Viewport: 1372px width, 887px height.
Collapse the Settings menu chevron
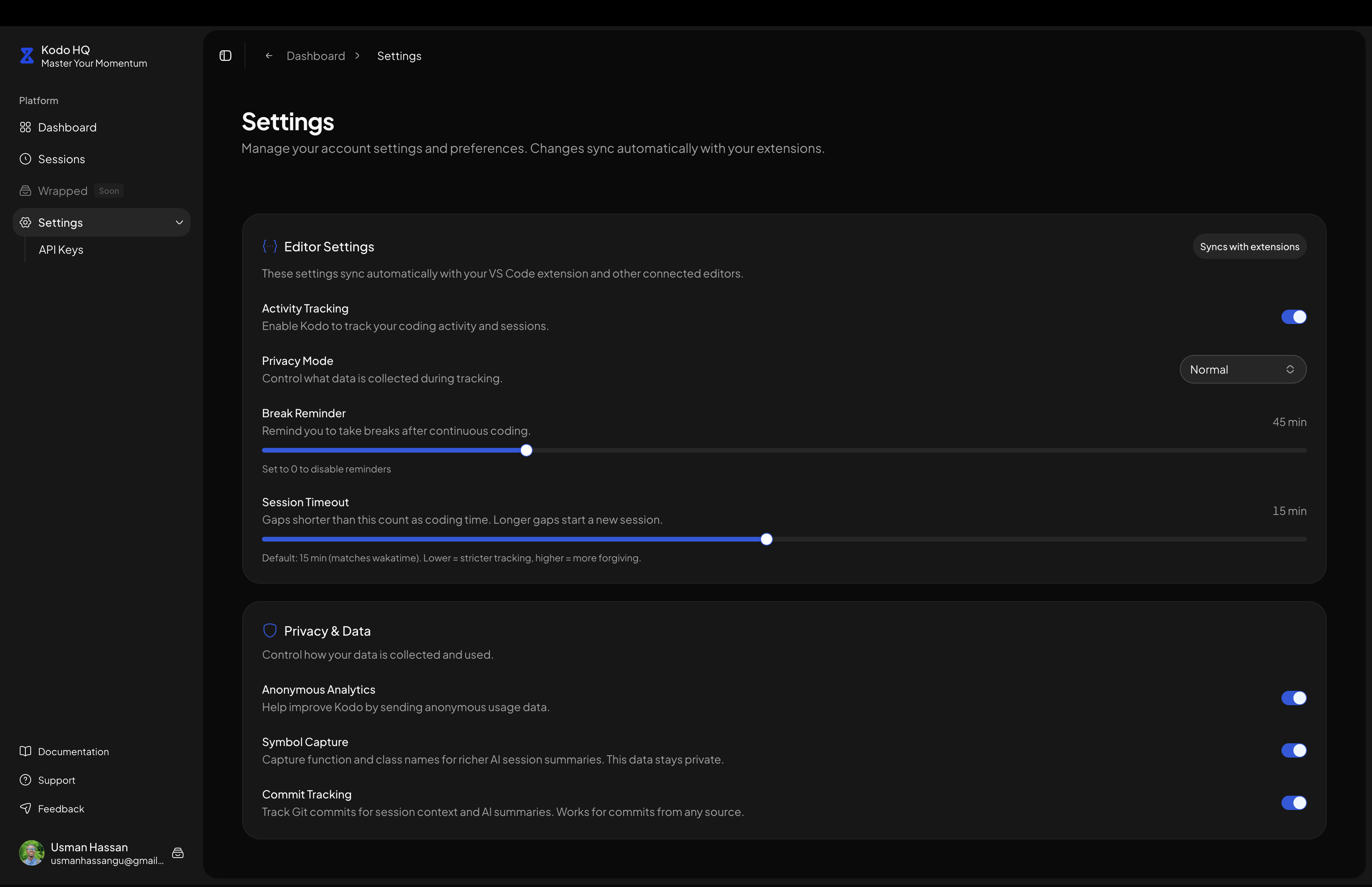click(x=179, y=222)
